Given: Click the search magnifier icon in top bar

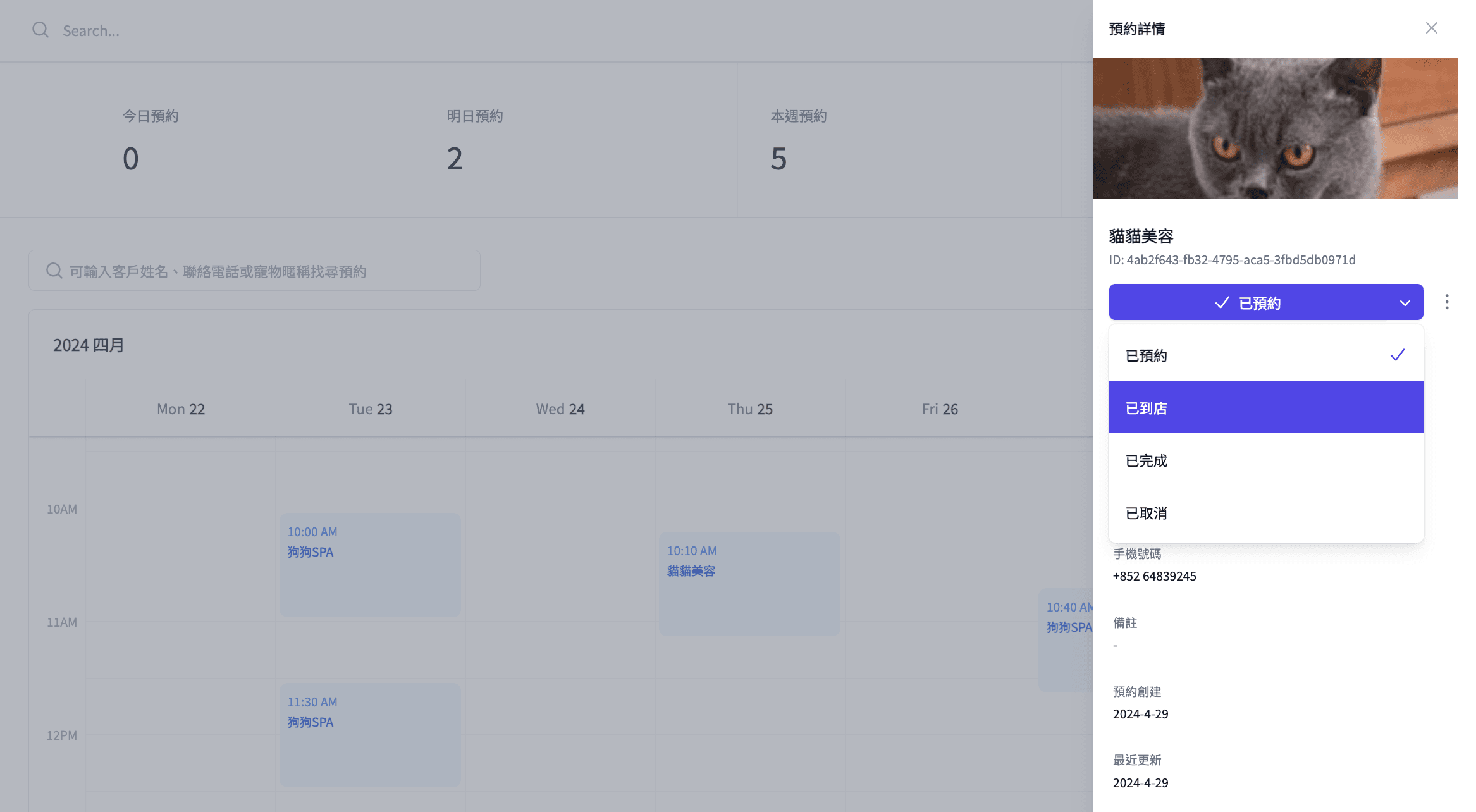Looking at the screenshot, I should pos(40,30).
